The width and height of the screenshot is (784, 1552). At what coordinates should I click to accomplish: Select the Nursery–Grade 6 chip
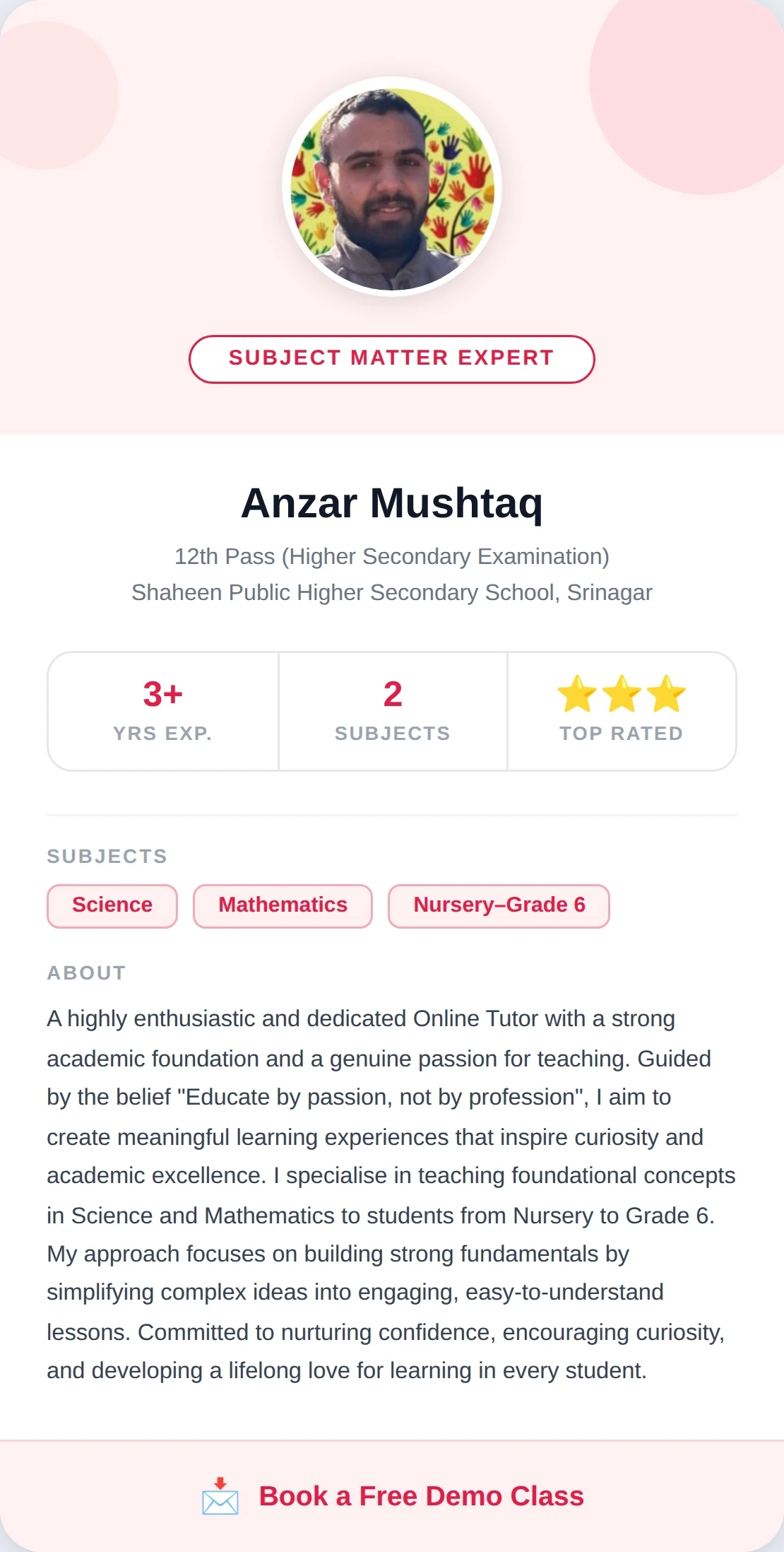point(498,905)
